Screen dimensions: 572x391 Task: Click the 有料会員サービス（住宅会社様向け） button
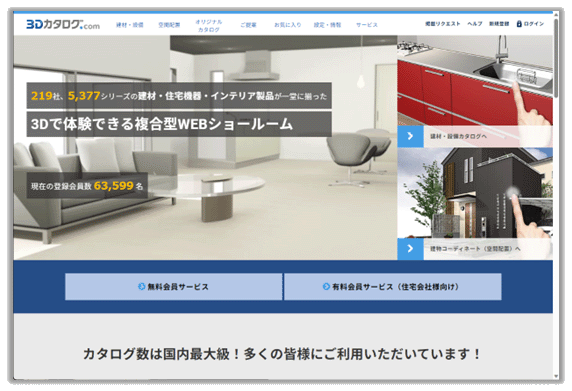click(x=393, y=287)
